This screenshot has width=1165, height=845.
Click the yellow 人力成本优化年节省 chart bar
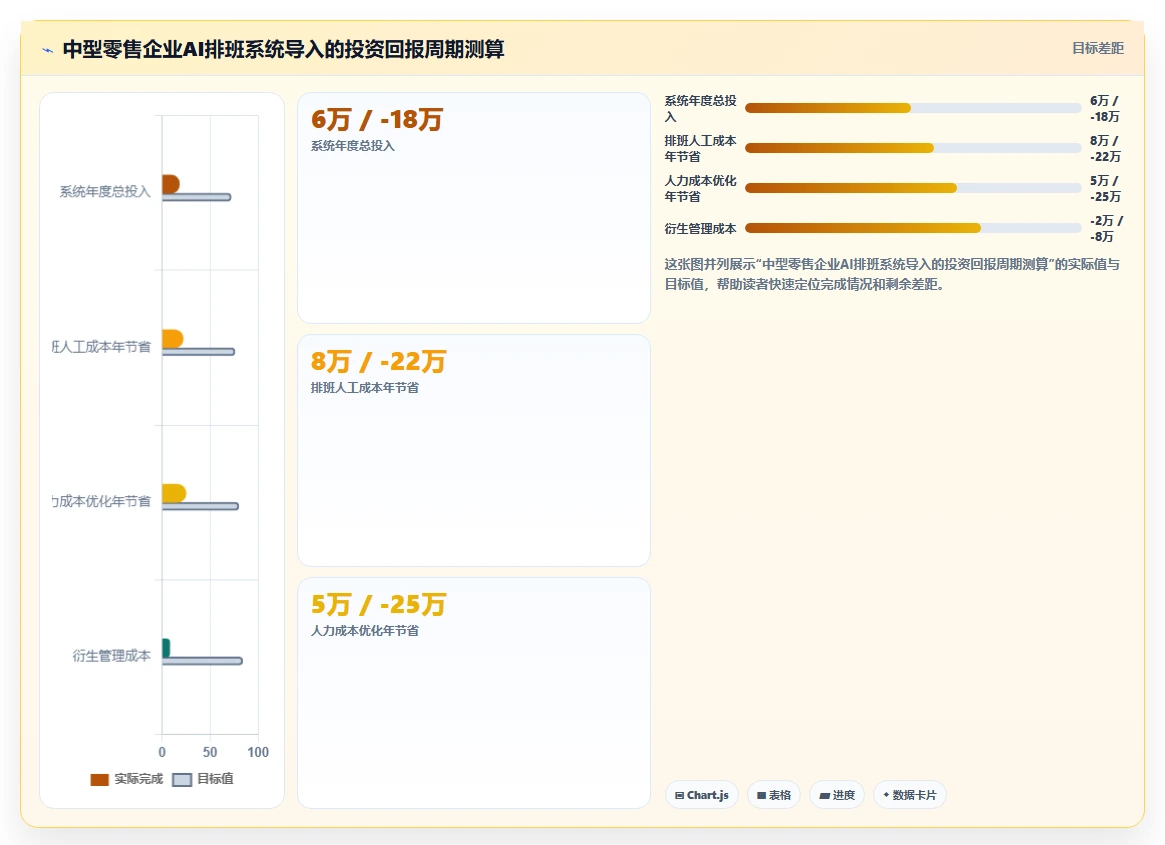point(174,493)
